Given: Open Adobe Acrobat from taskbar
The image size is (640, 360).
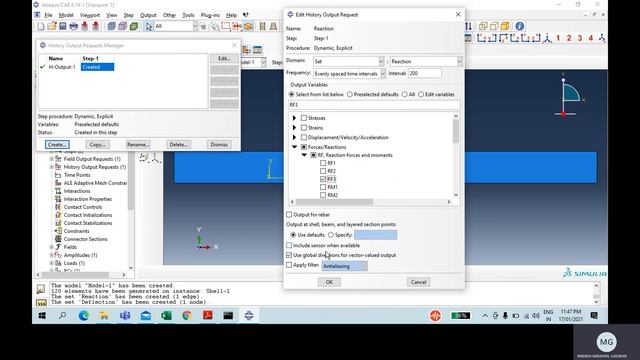Looking at the screenshot, I should coord(207,316).
